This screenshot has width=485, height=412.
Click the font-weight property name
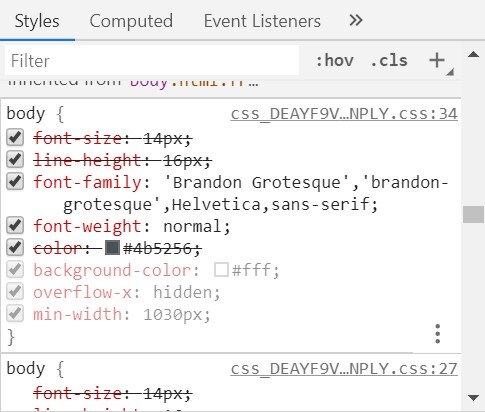[x=88, y=226]
